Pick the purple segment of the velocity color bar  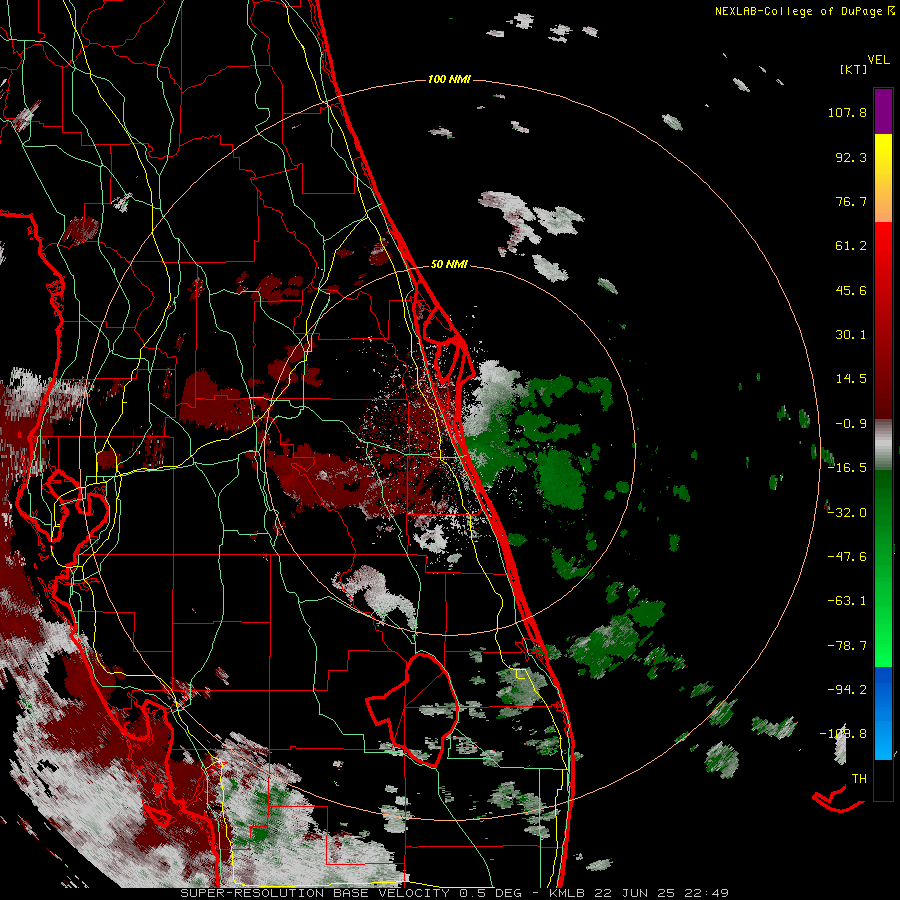point(883,112)
